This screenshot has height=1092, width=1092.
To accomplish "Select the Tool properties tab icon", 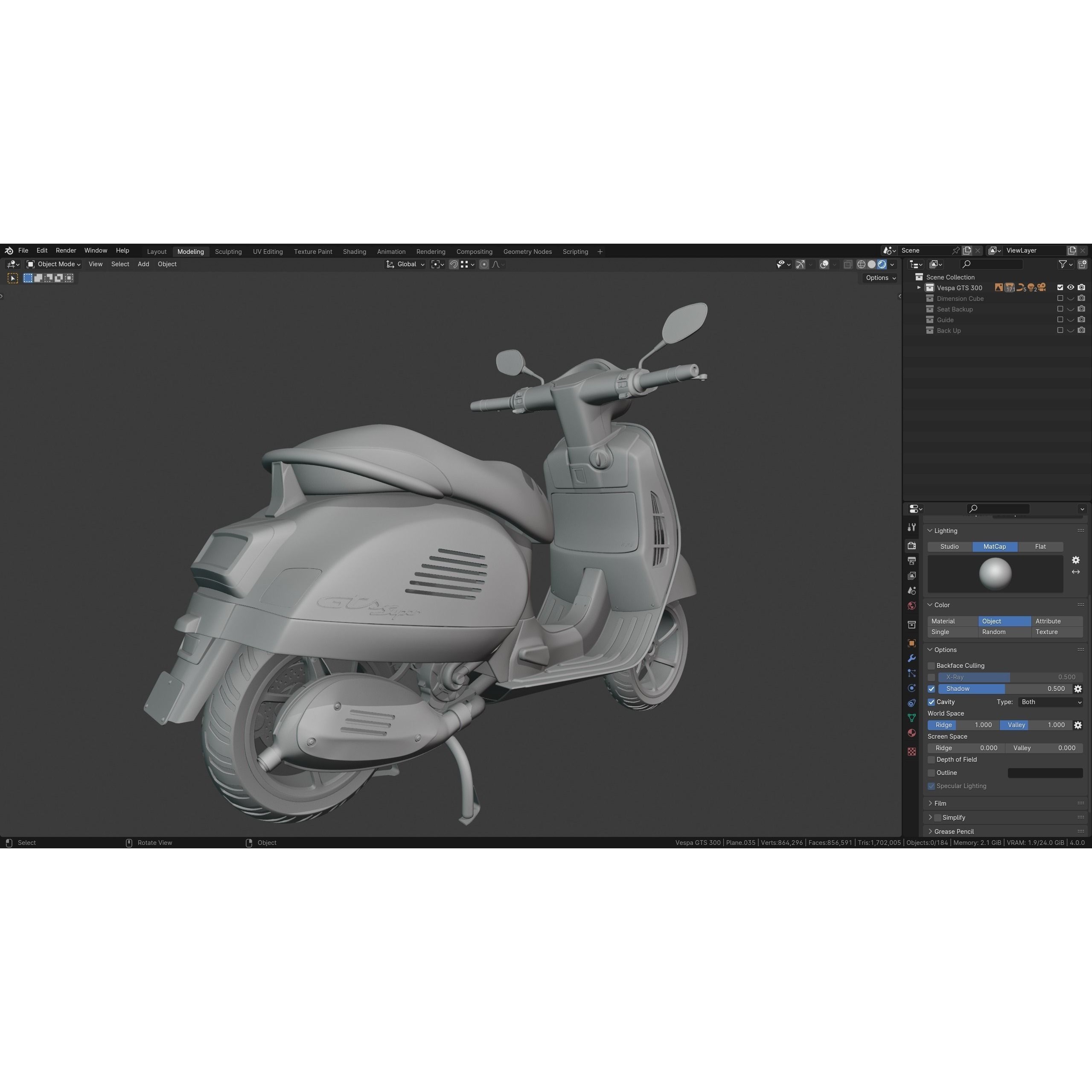I will (911, 527).
